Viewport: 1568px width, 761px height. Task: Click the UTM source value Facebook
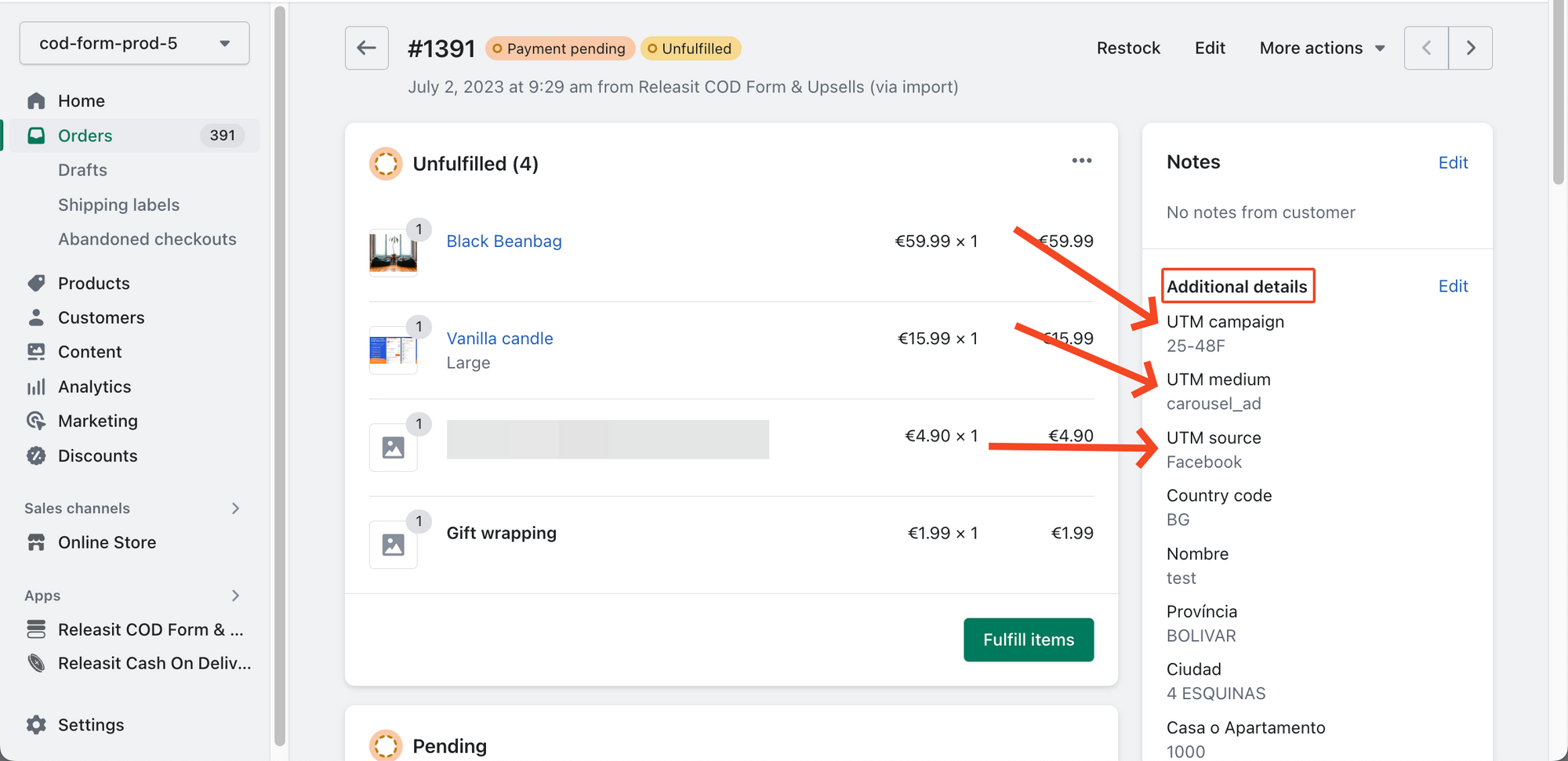[x=1204, y=462]
